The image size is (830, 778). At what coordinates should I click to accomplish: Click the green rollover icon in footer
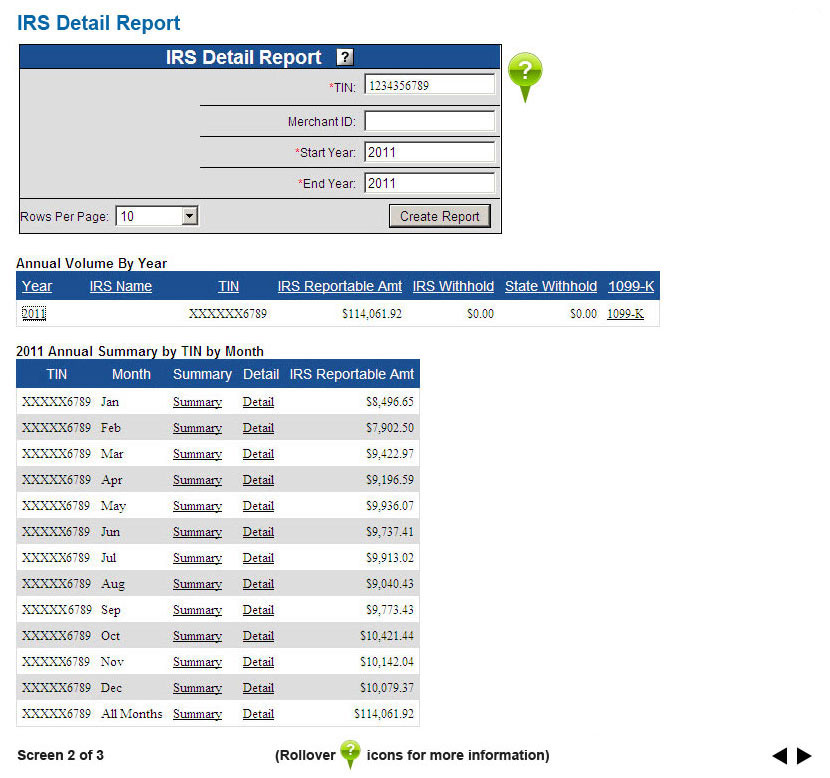[x=350, y=753]
